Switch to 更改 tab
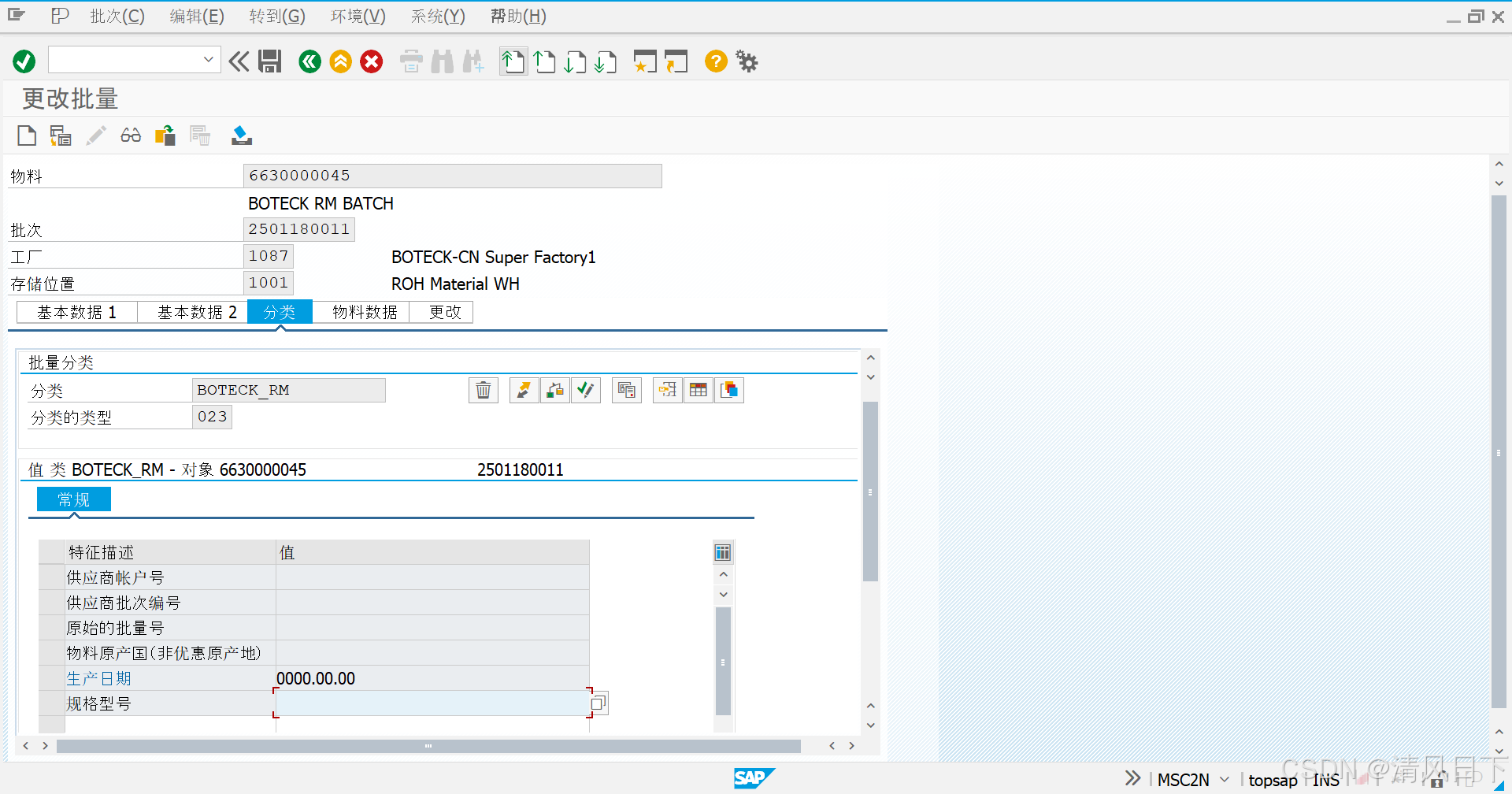Image resolution: width=1512 pixels, height=794 pixels. pos(441,312)
